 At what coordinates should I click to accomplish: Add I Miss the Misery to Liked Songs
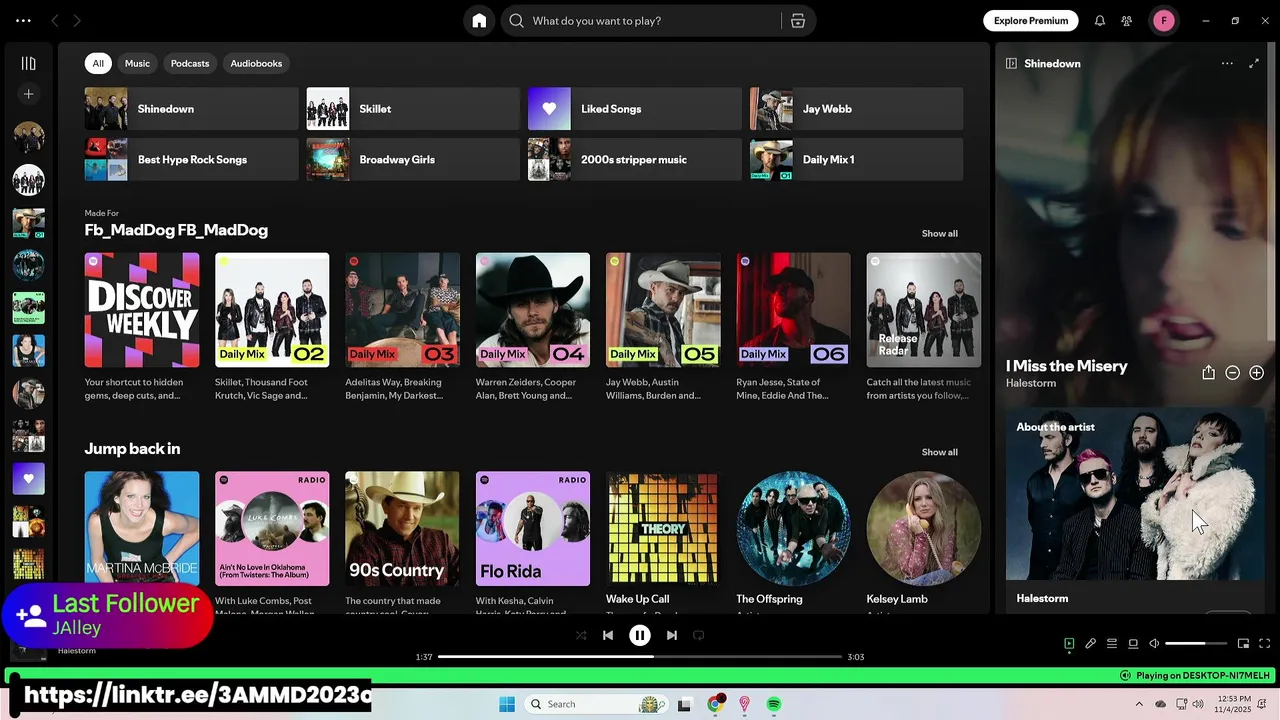point(1257,372)
